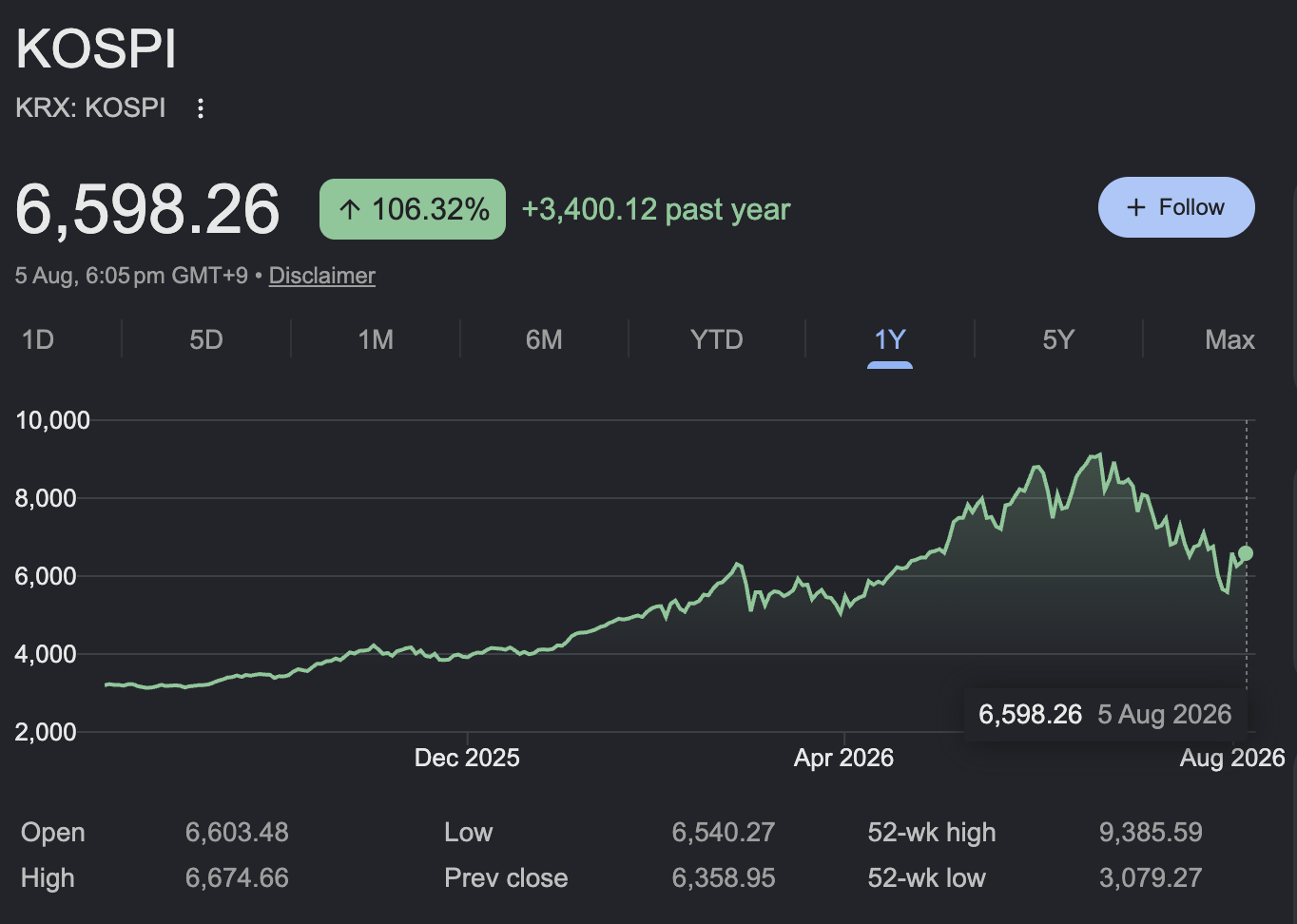The image size is (1297, 924).
Task: Show the YTD chart range
Action: pos(717,339)
